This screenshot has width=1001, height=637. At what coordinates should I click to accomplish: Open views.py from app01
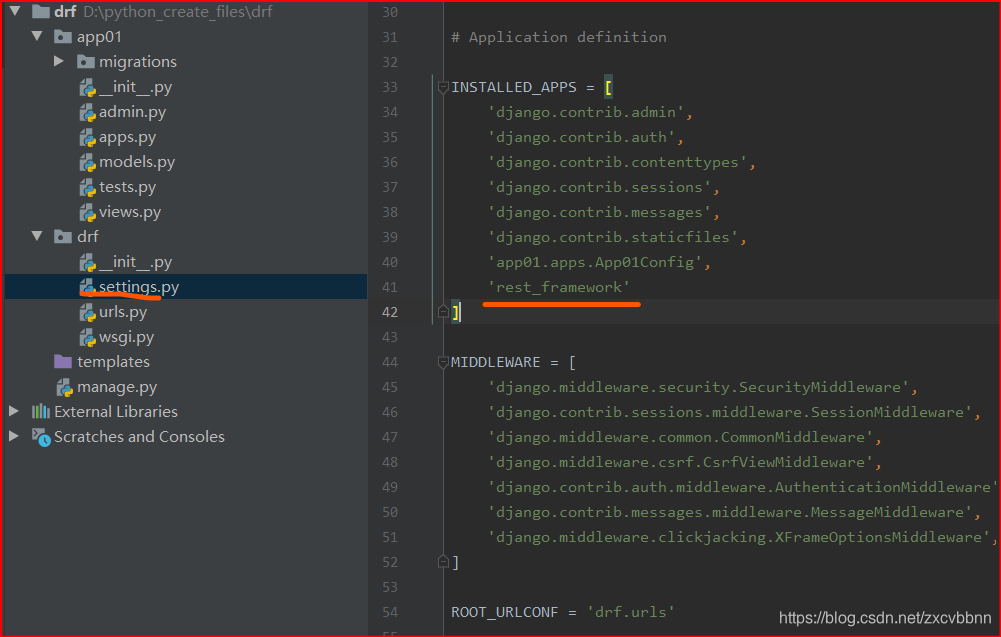tap(130, 212)
